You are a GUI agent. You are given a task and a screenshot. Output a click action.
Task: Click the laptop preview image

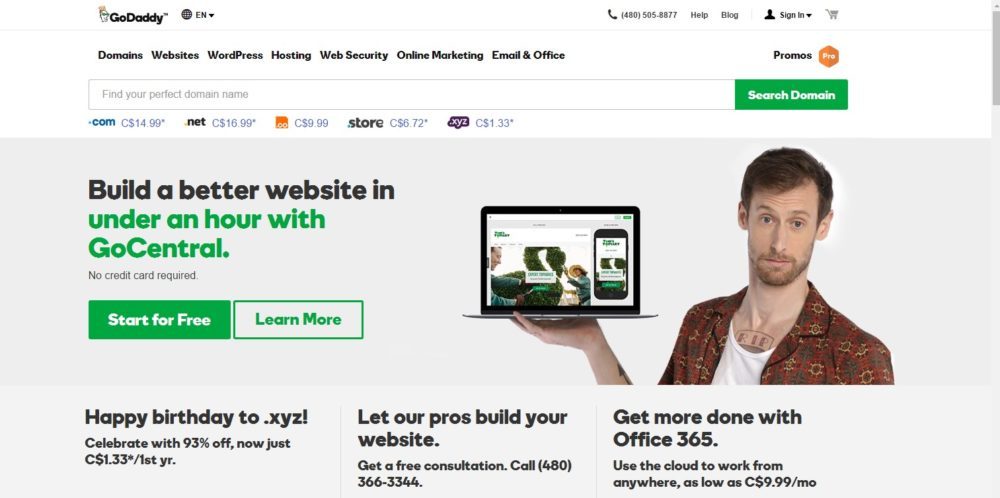[x=560, y=262]
